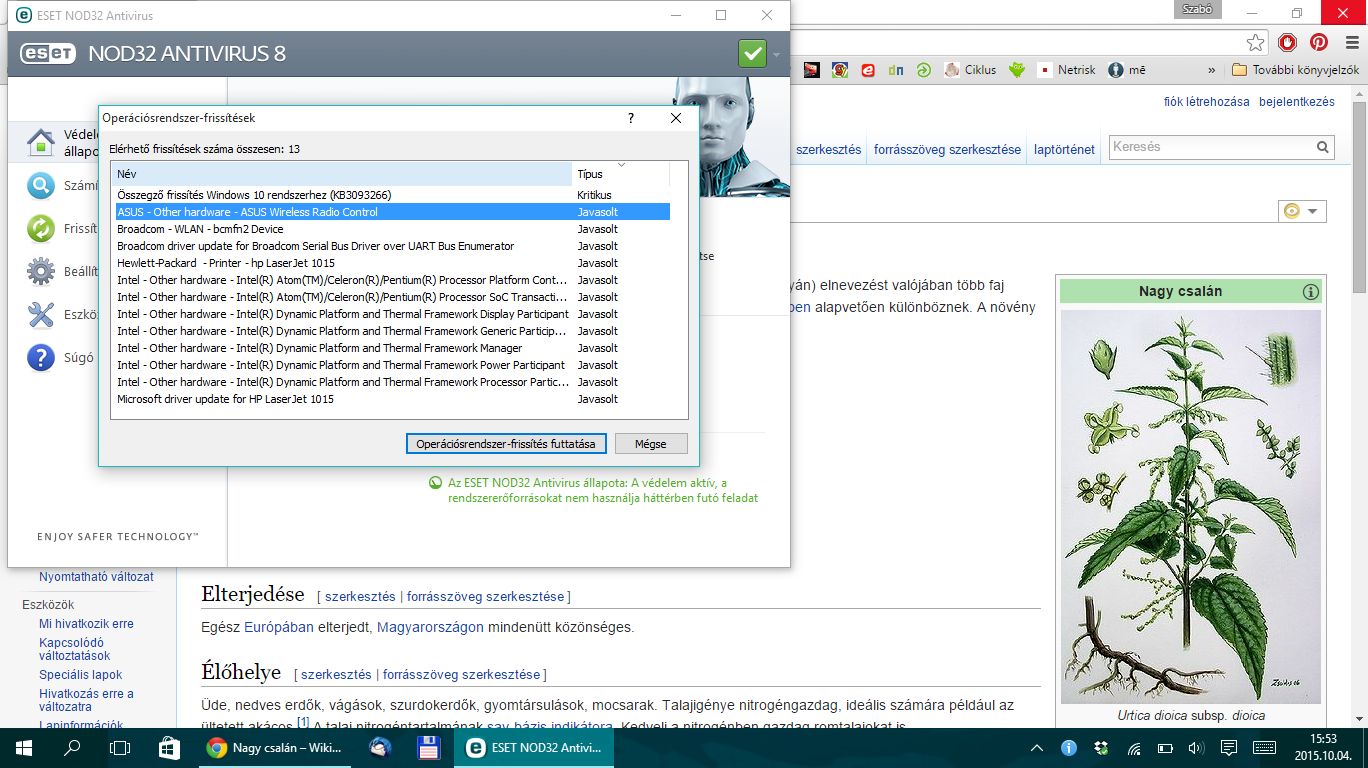Image resolution: width=1368 pixels, height=768 pixels.
Task: Show hidden system tray icons
Action: coord(1038,747)
